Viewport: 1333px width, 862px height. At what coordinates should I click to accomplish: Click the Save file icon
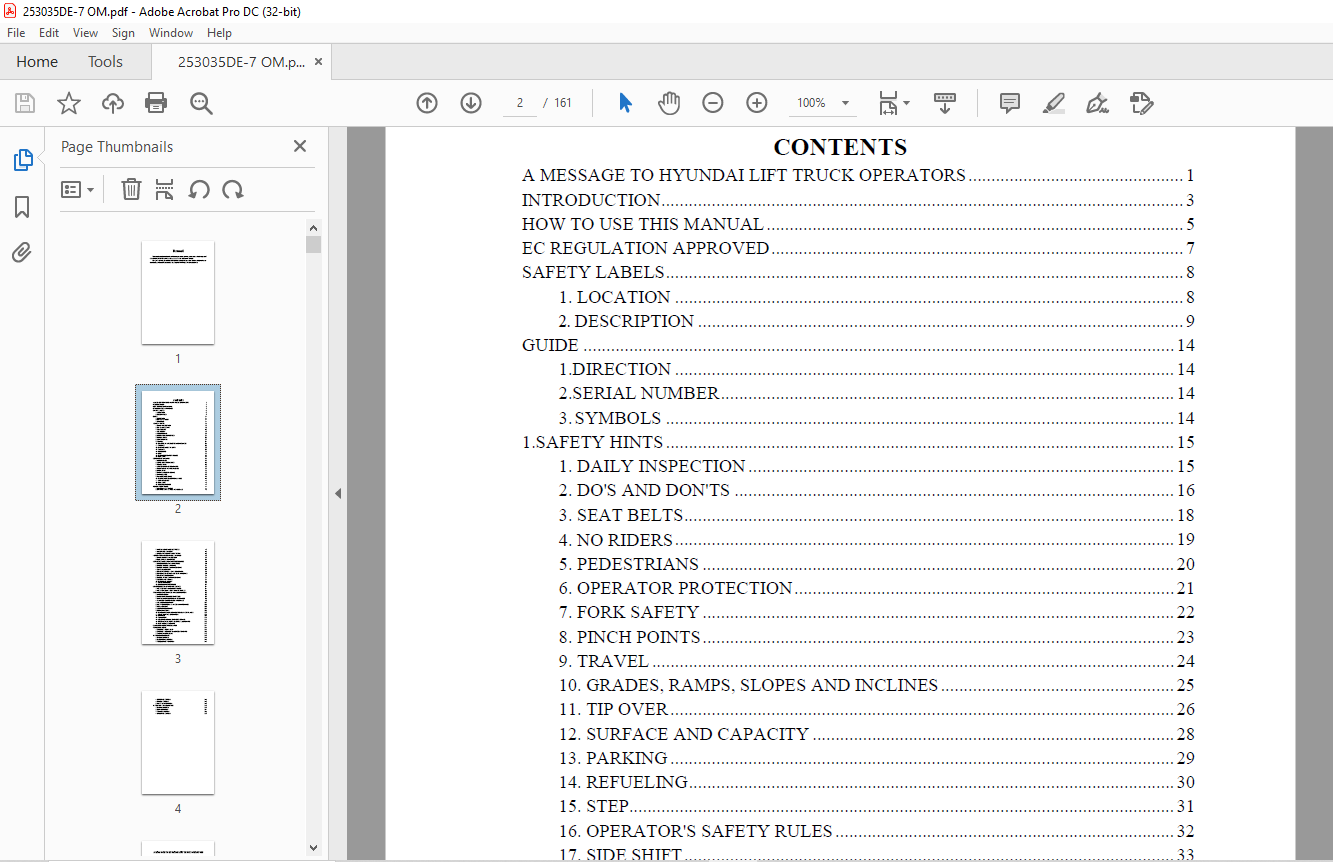pos(25,103)
